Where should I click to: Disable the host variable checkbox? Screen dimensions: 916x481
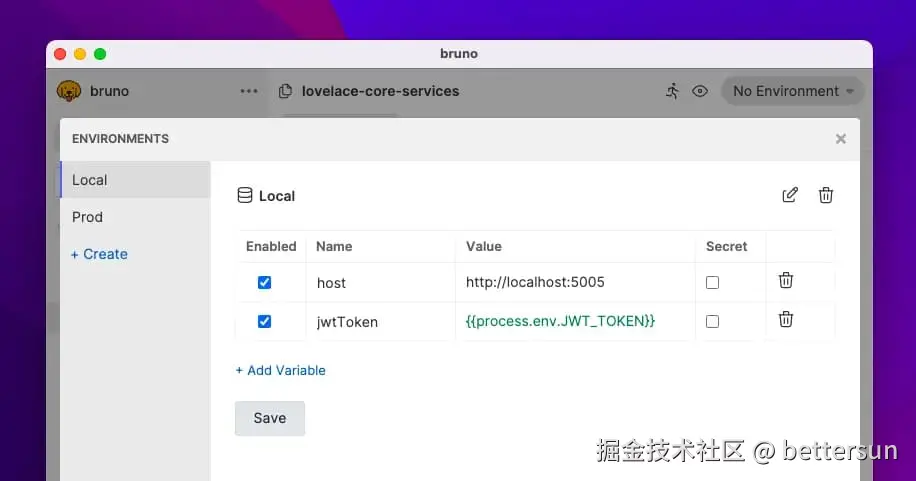coord(265,282)
